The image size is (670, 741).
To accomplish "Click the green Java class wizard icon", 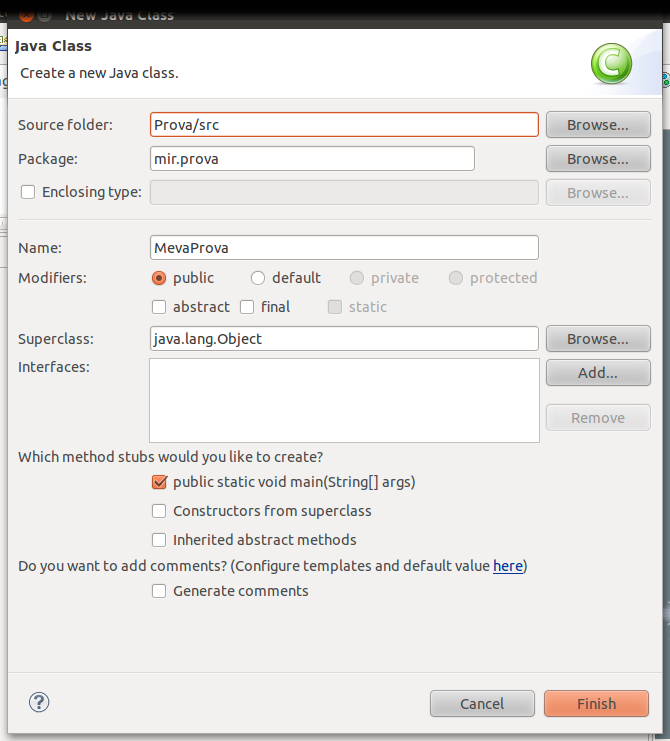I will [x=611, y=65].
